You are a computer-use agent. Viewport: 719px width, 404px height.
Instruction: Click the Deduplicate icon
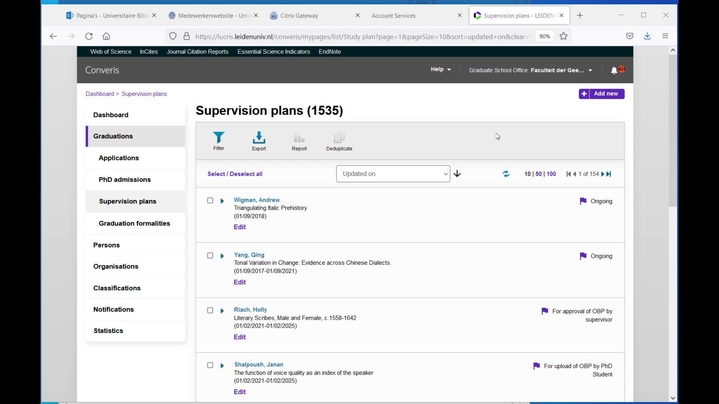(x=339, y=140)
